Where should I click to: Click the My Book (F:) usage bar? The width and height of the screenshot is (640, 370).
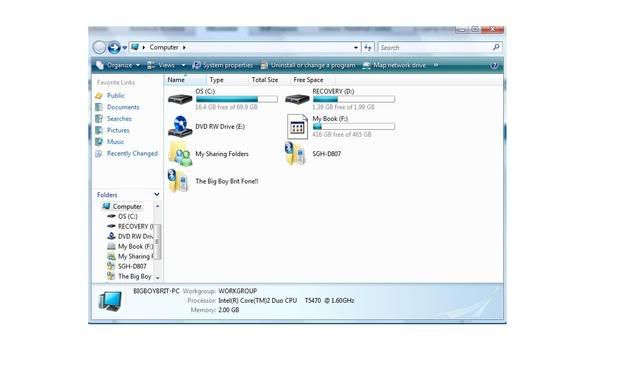tap(353, 126)
